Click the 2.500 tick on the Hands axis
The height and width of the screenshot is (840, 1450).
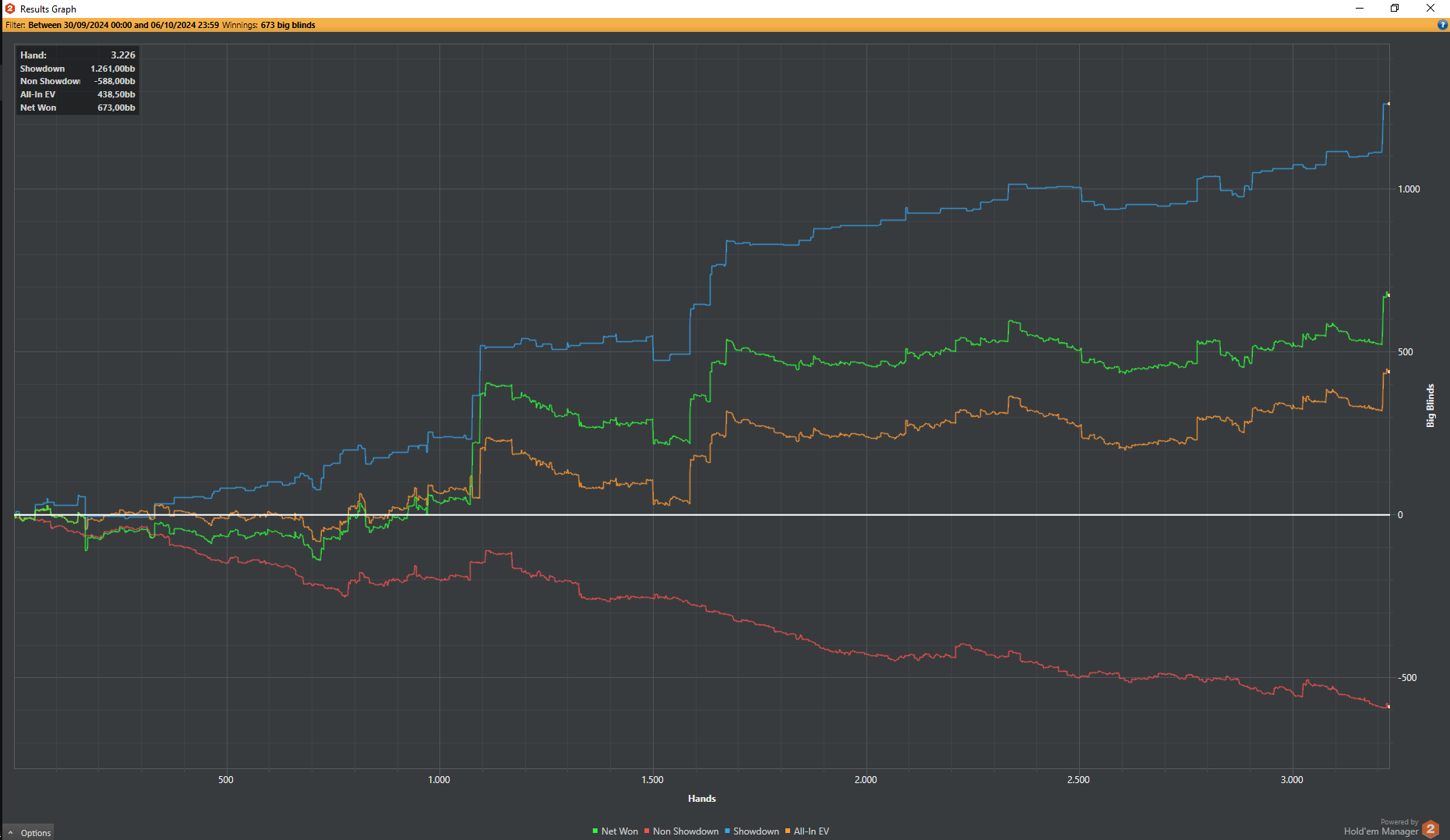[1078, 780]
